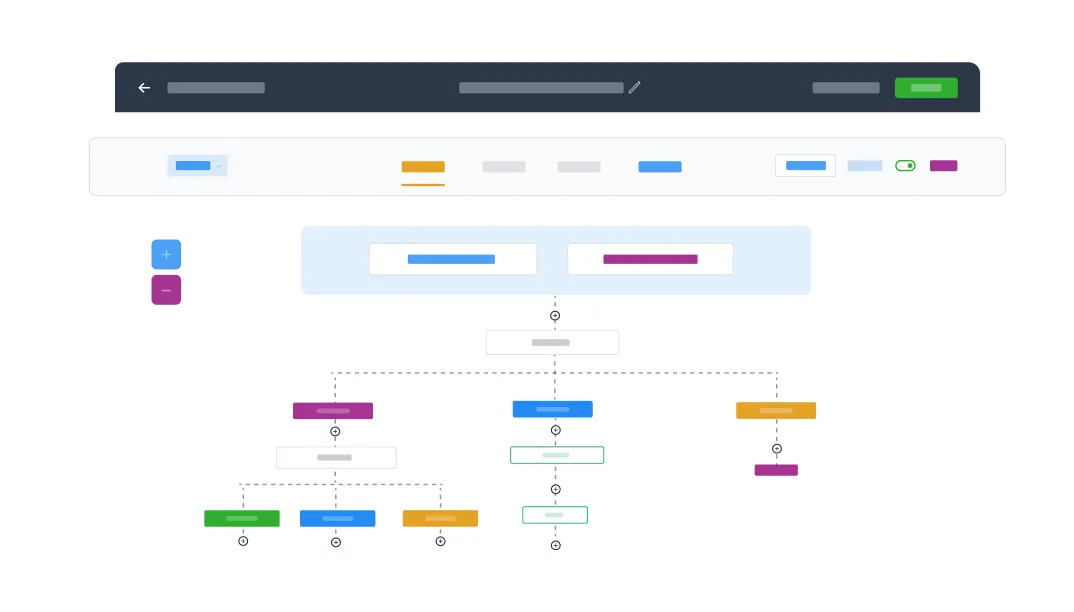The image size is (1074, 612).
Task: Select the trigger card with the blue label
Action: tap(453, 259)
